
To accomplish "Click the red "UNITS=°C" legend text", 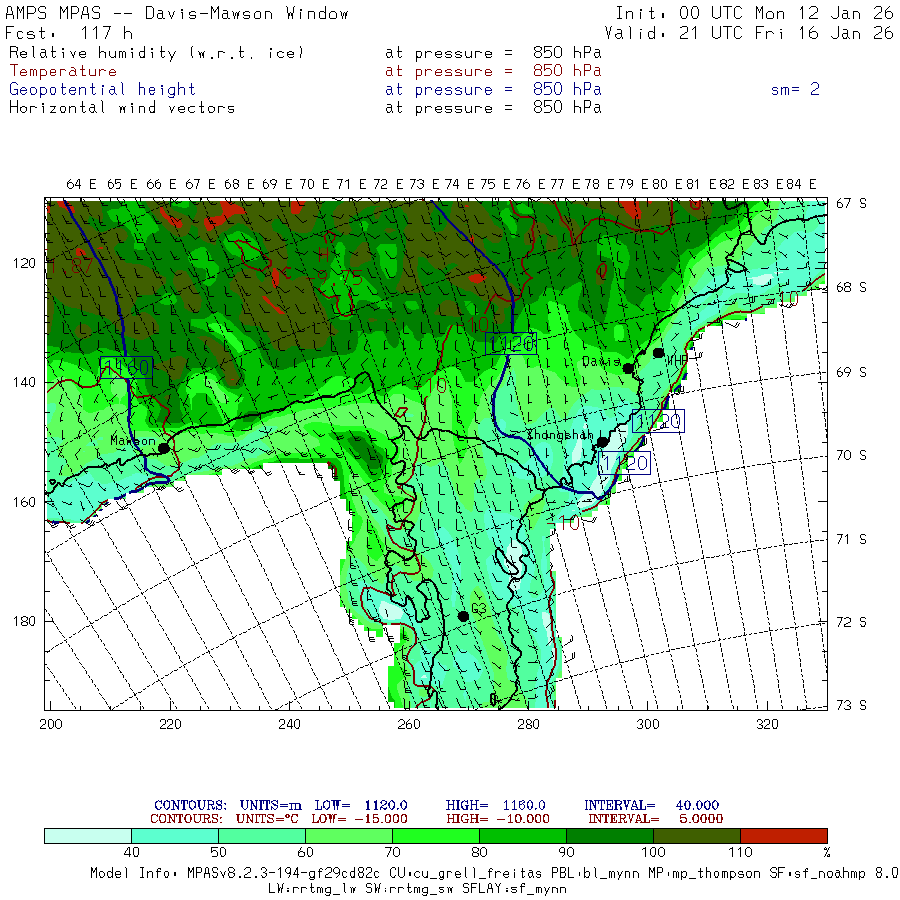I will (x=267, y=819).
